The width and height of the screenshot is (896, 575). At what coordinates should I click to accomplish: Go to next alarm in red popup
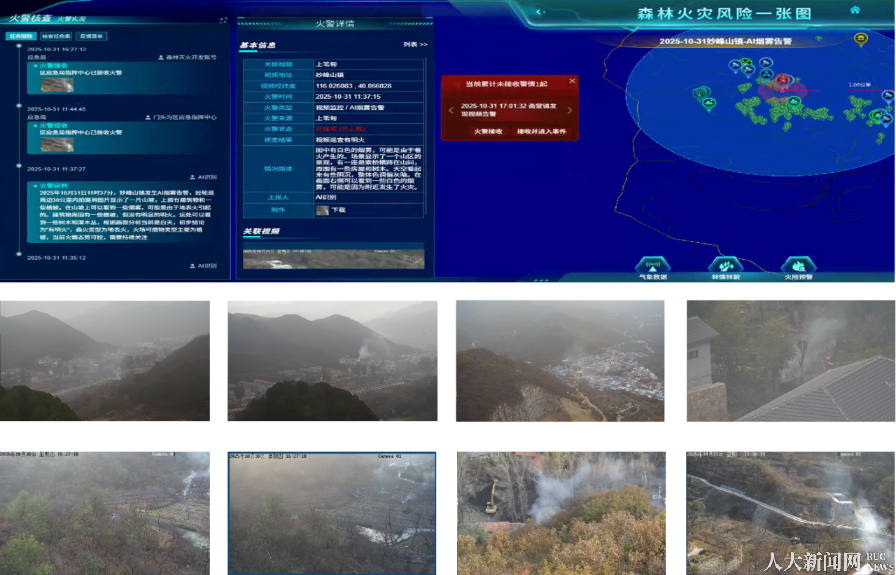571,110
